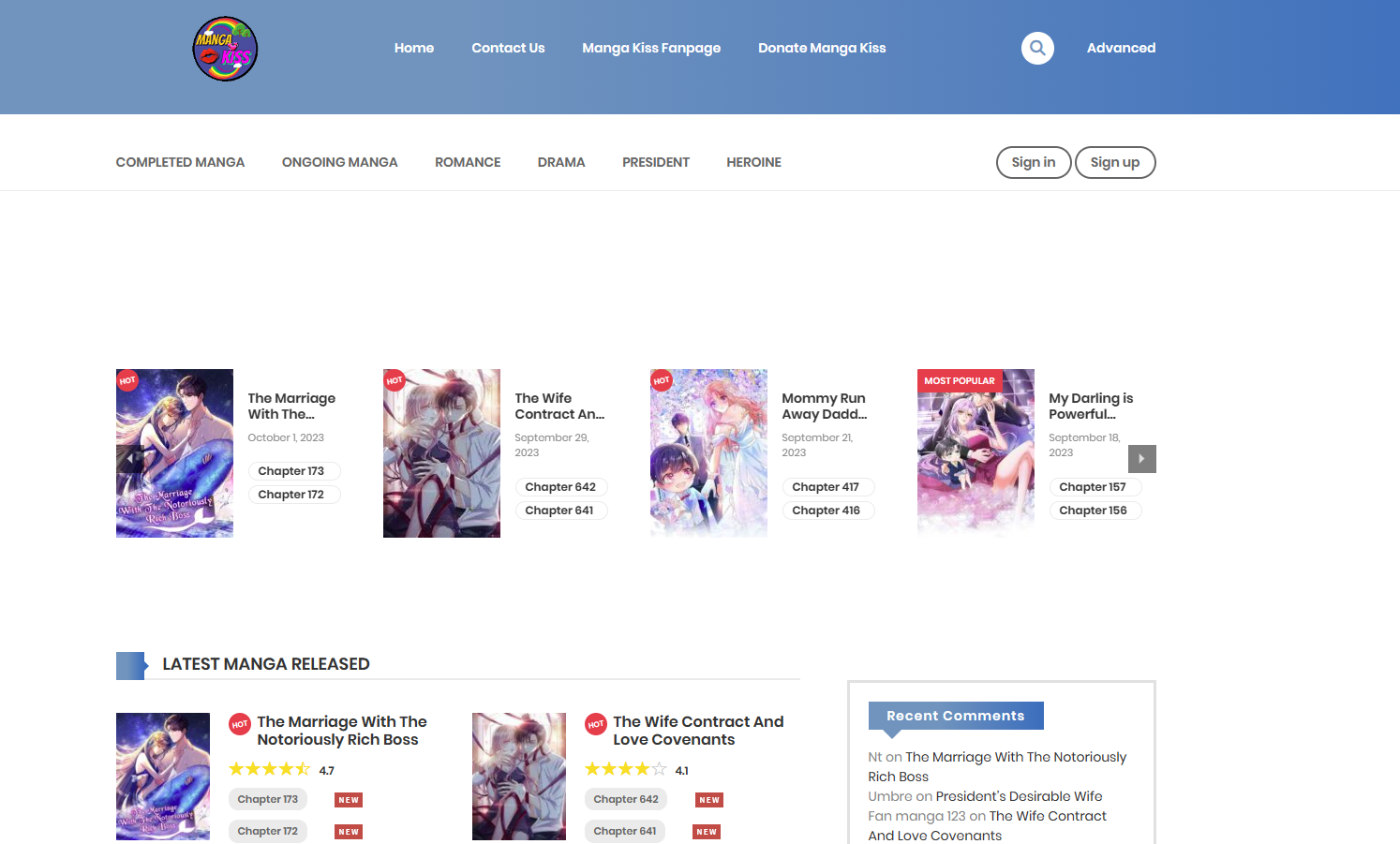Open latest-list thumbnail of Notoriously Rich Boss
Screen dimensions: 1400x844
[x=163, y=777]
